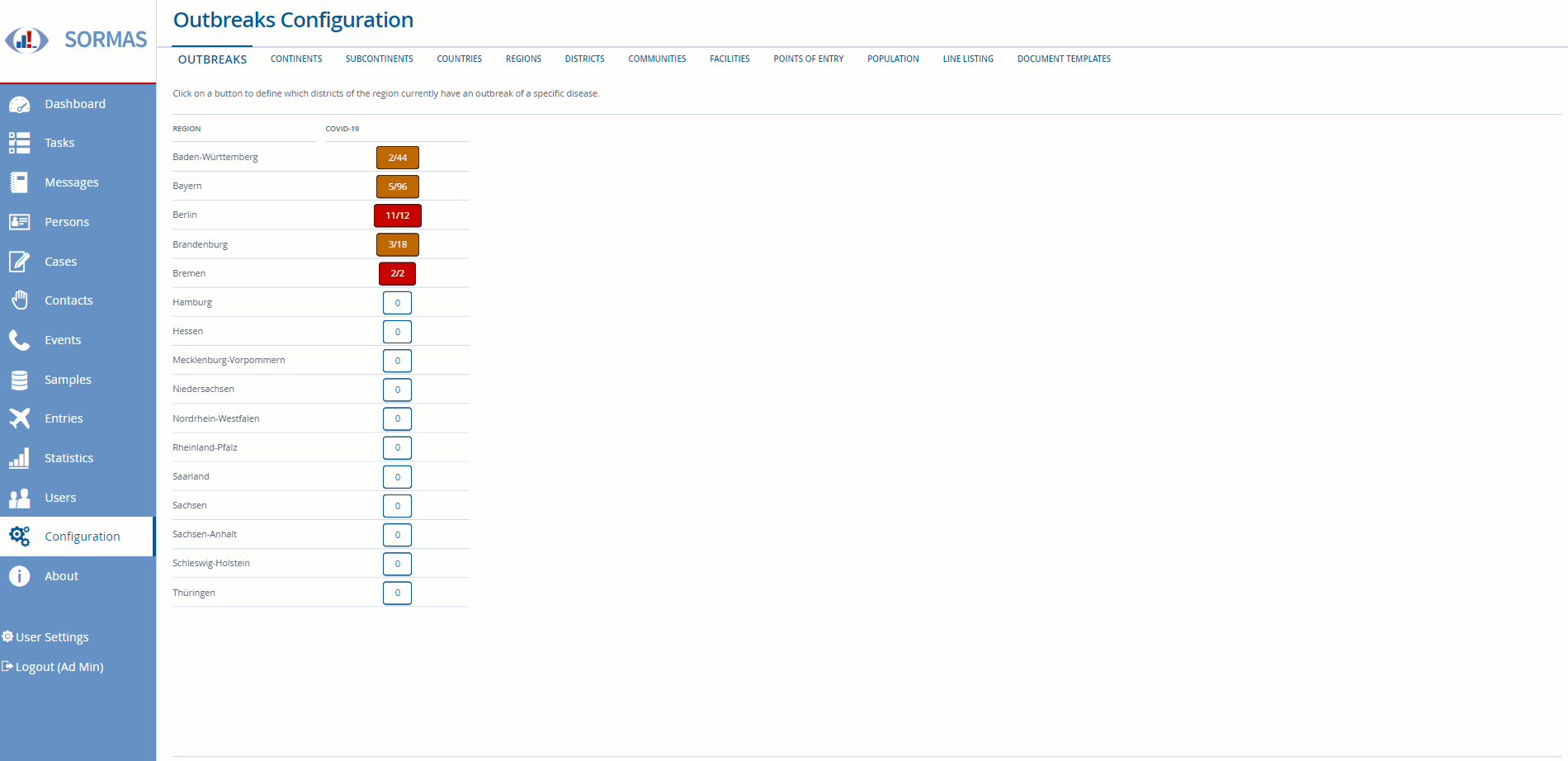
Task: Open About page label
Action: point(61,576)
